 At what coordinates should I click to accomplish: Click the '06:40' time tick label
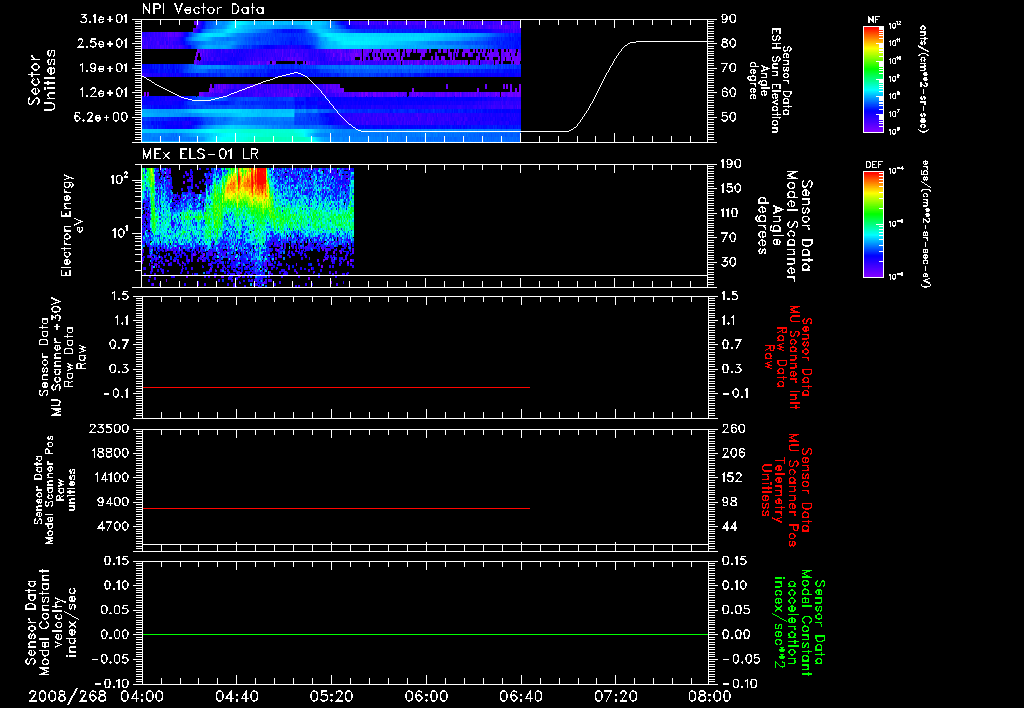520,696
